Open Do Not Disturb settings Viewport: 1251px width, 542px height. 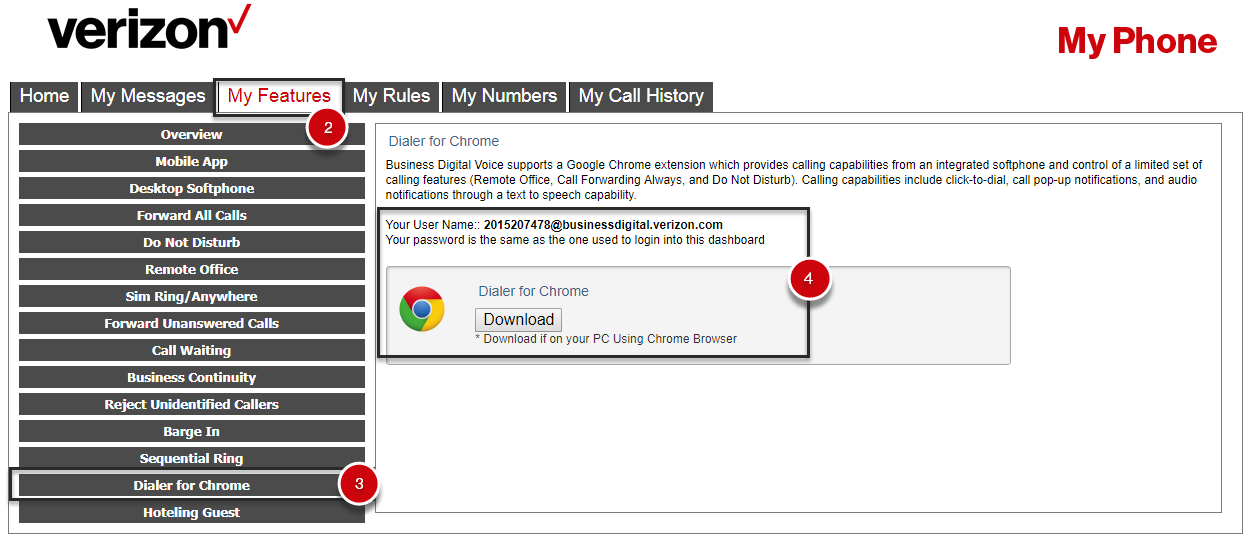pos(192,242)
